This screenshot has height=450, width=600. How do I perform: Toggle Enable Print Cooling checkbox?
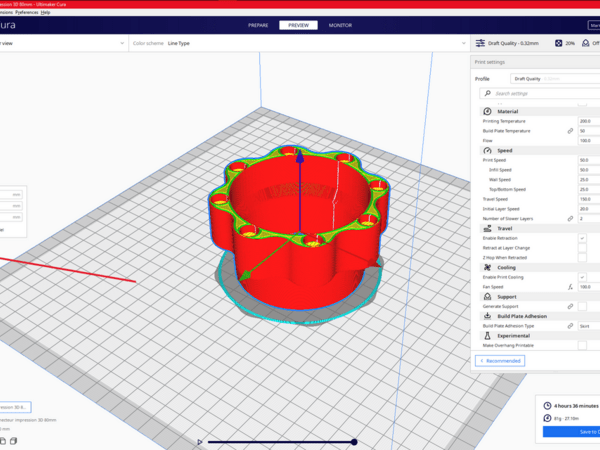pos(582,277)
